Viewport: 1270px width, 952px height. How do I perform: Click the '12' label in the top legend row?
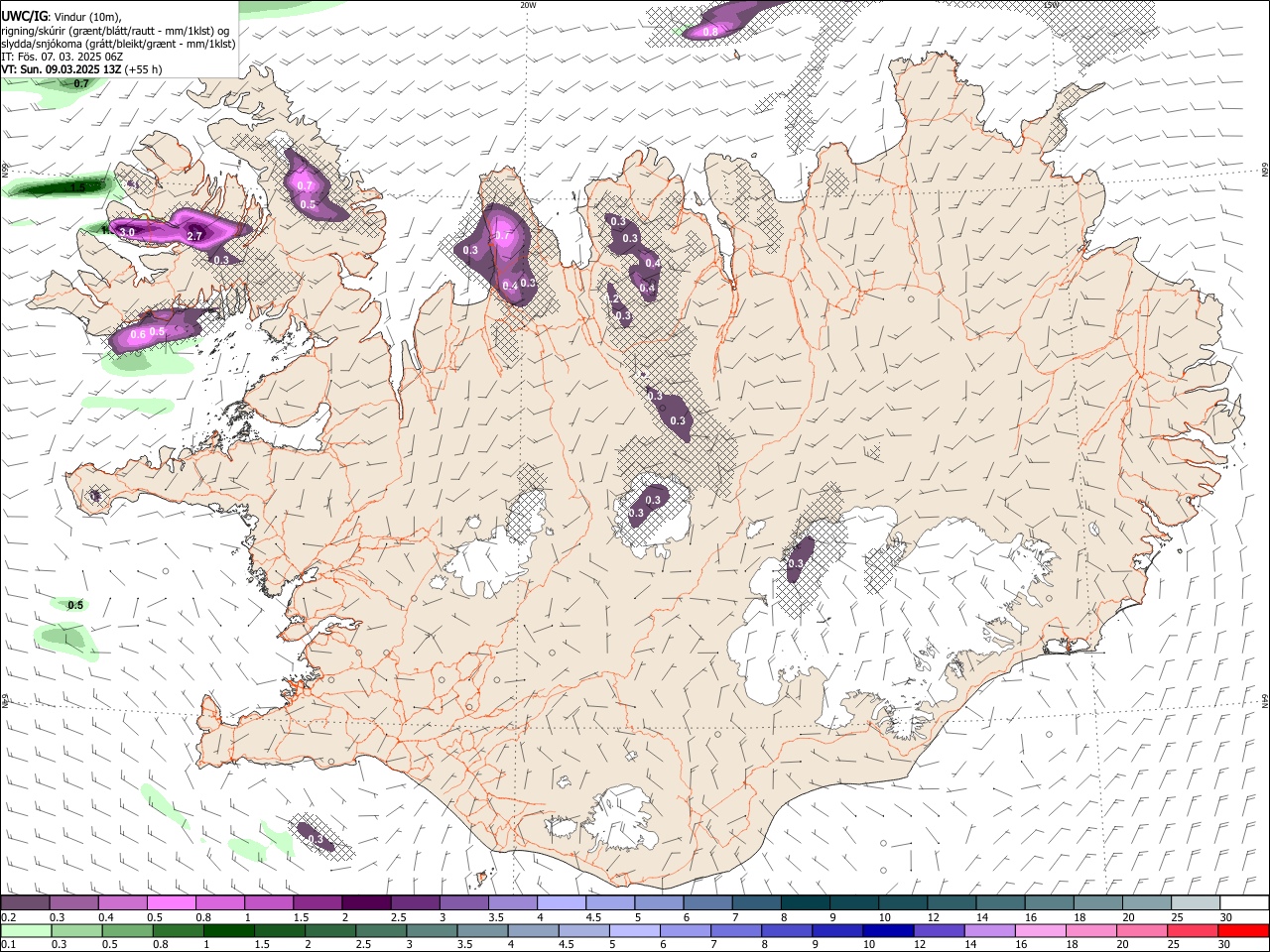934,917
